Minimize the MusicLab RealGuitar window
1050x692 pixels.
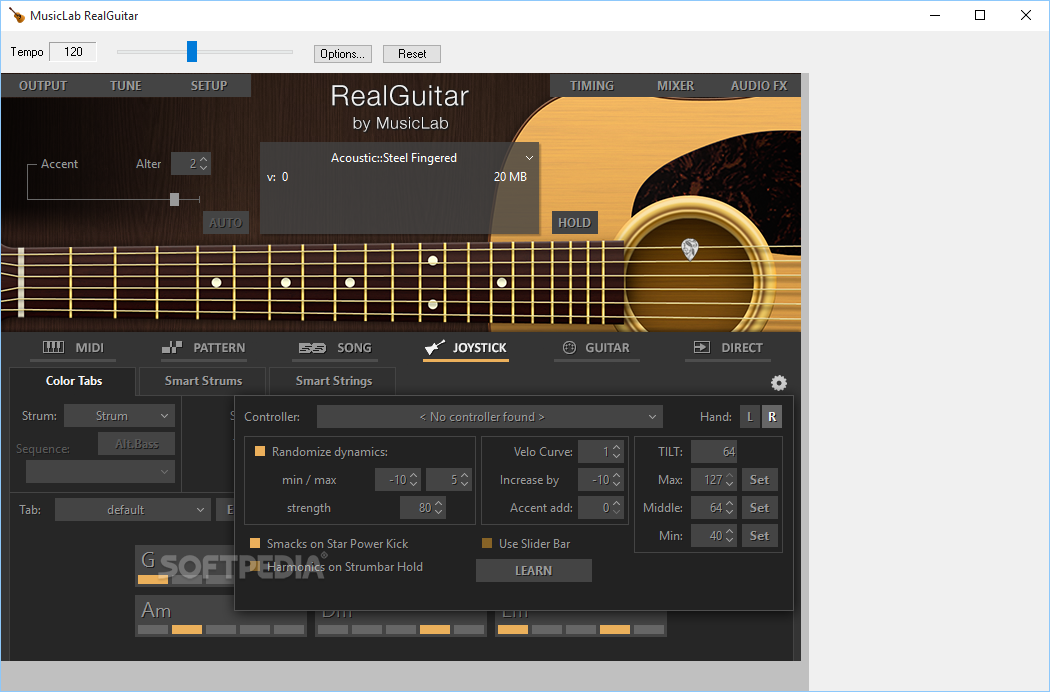point(935,15)
